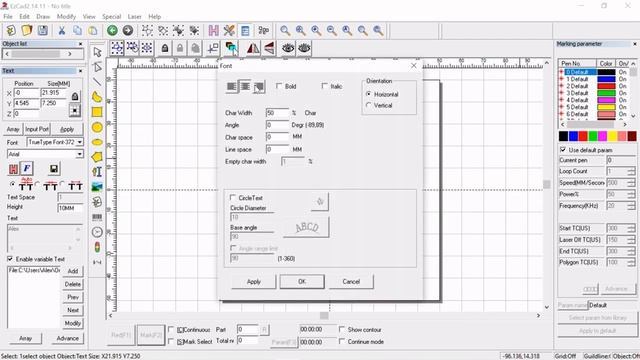This screenshot has width=640, height=360.
Task: Enable the Italic checkbox
Action: [x=324, y=86]
